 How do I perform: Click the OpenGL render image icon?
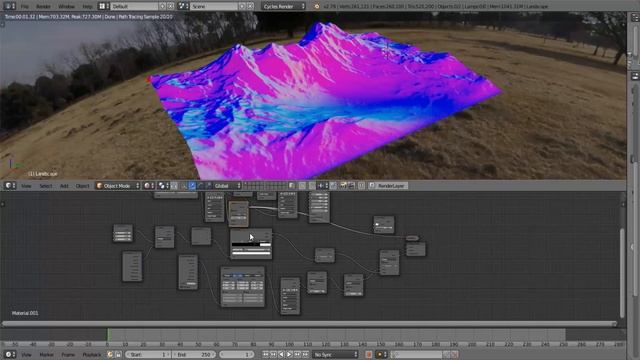tap(343, 186)
